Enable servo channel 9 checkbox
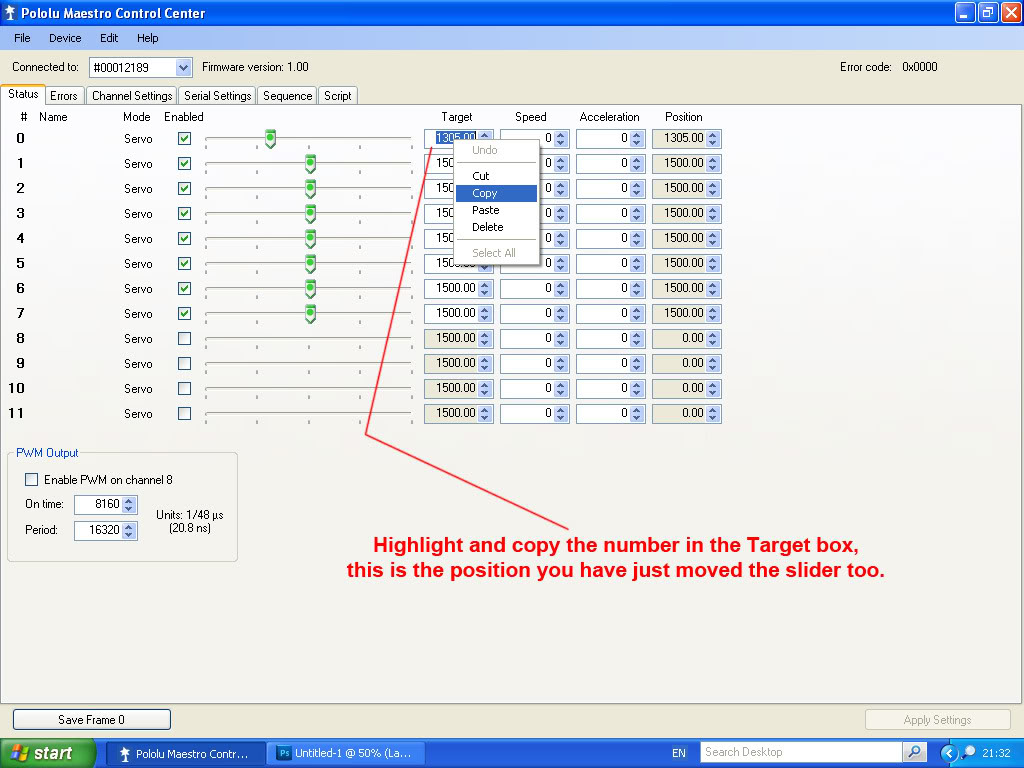The image size is (1024, 768). (x=185, y=364)
